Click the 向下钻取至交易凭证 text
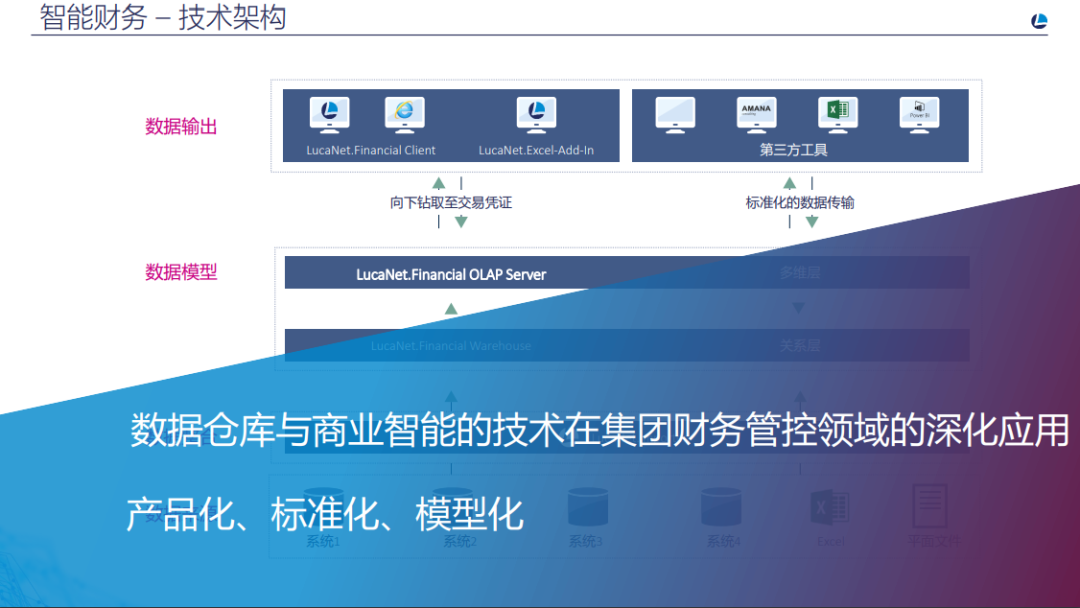The width and height of the screenshot is (1080, 608). 450,202
